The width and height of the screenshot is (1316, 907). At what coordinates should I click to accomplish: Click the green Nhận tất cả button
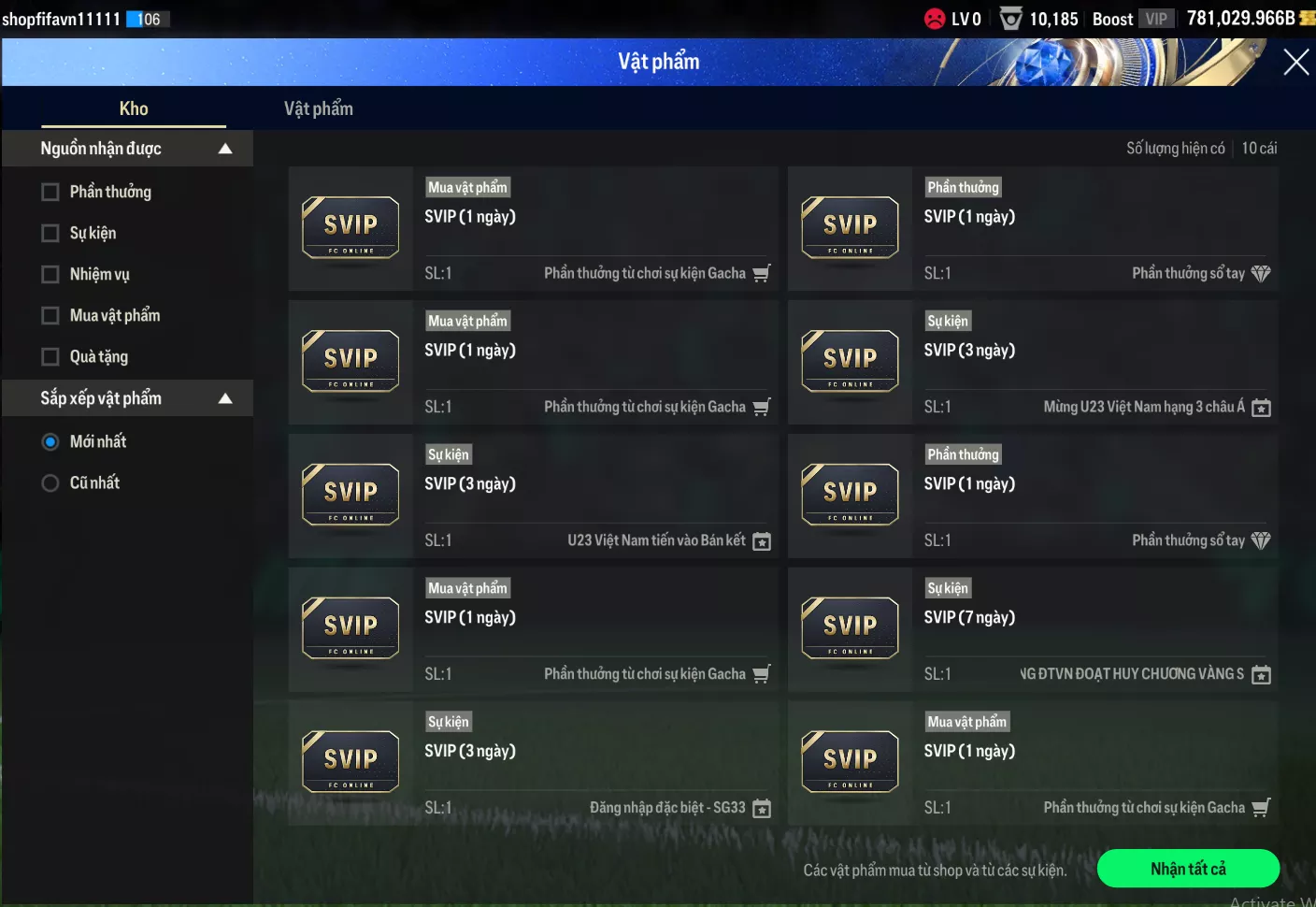coord(1188,869)
